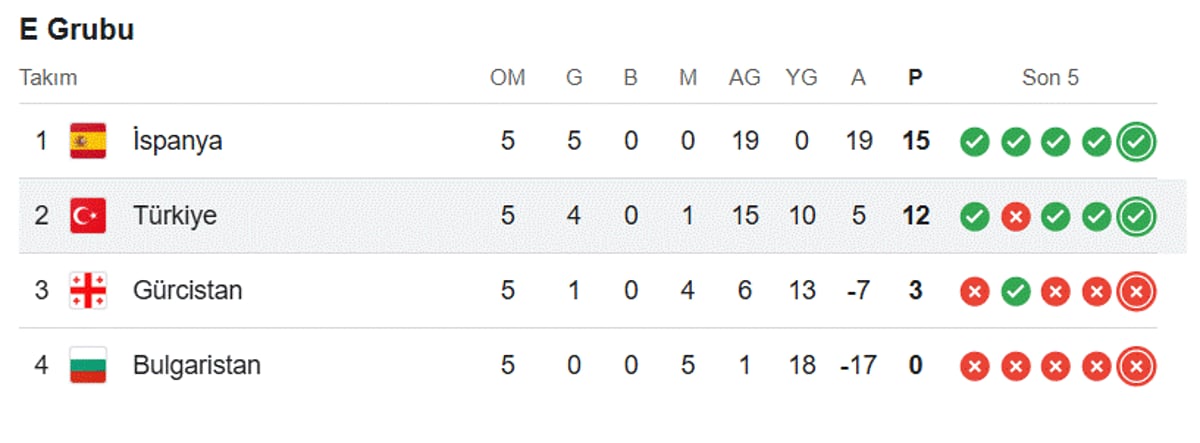Click Gürcistan's green win icon
The height and width of the screenshot is (443, 1200).
pyautogui.click(x=1015, y=292)
